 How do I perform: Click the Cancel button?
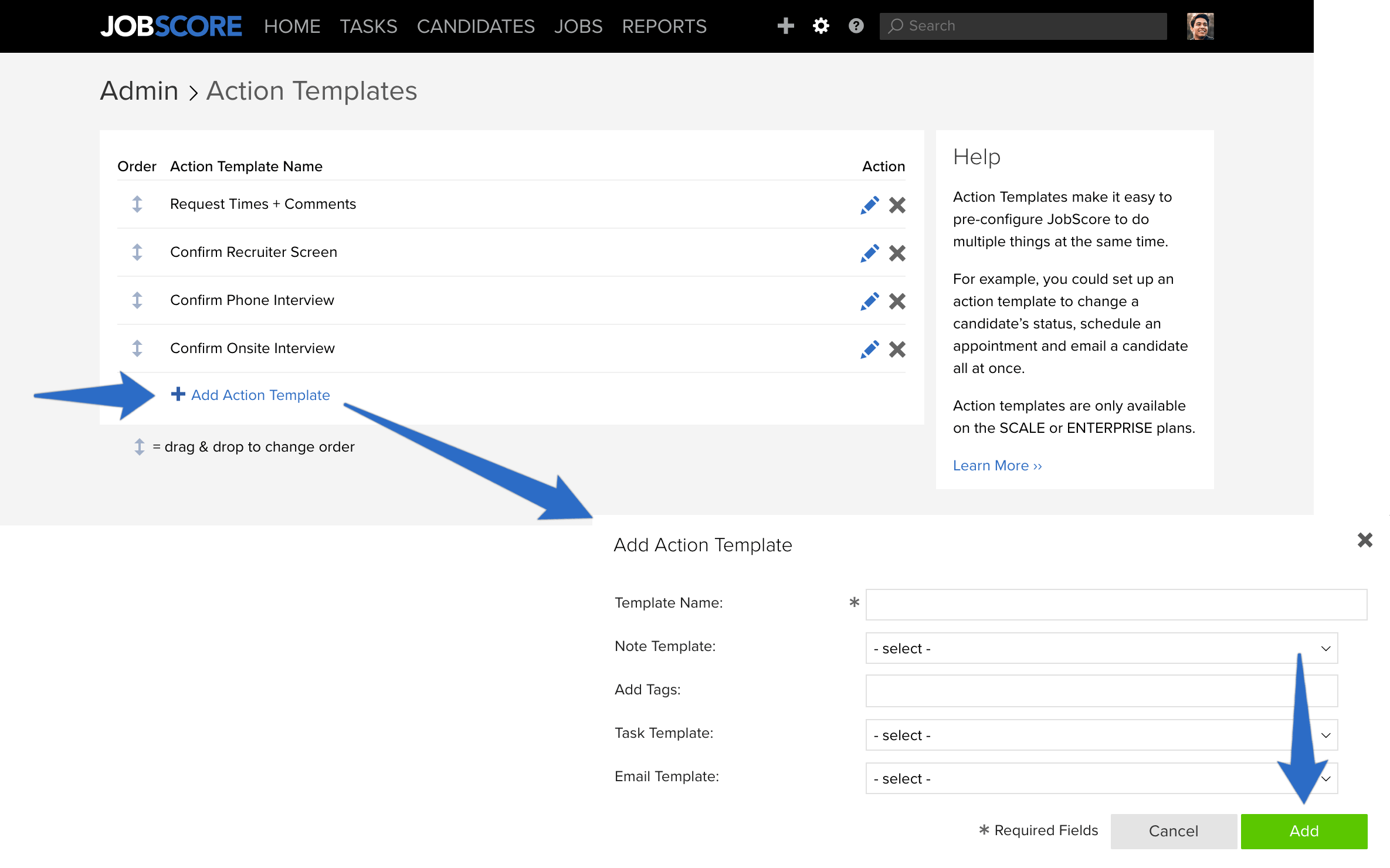(1174, 831)
